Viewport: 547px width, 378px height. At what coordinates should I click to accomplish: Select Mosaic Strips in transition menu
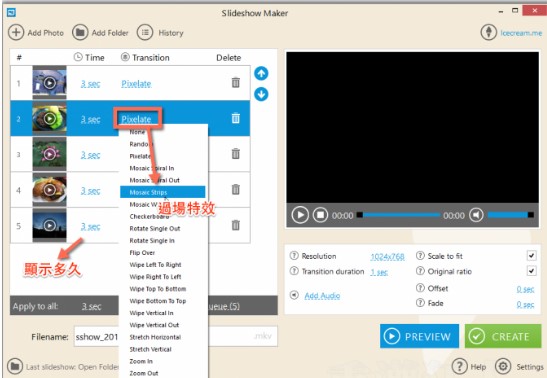pos(163,192)
